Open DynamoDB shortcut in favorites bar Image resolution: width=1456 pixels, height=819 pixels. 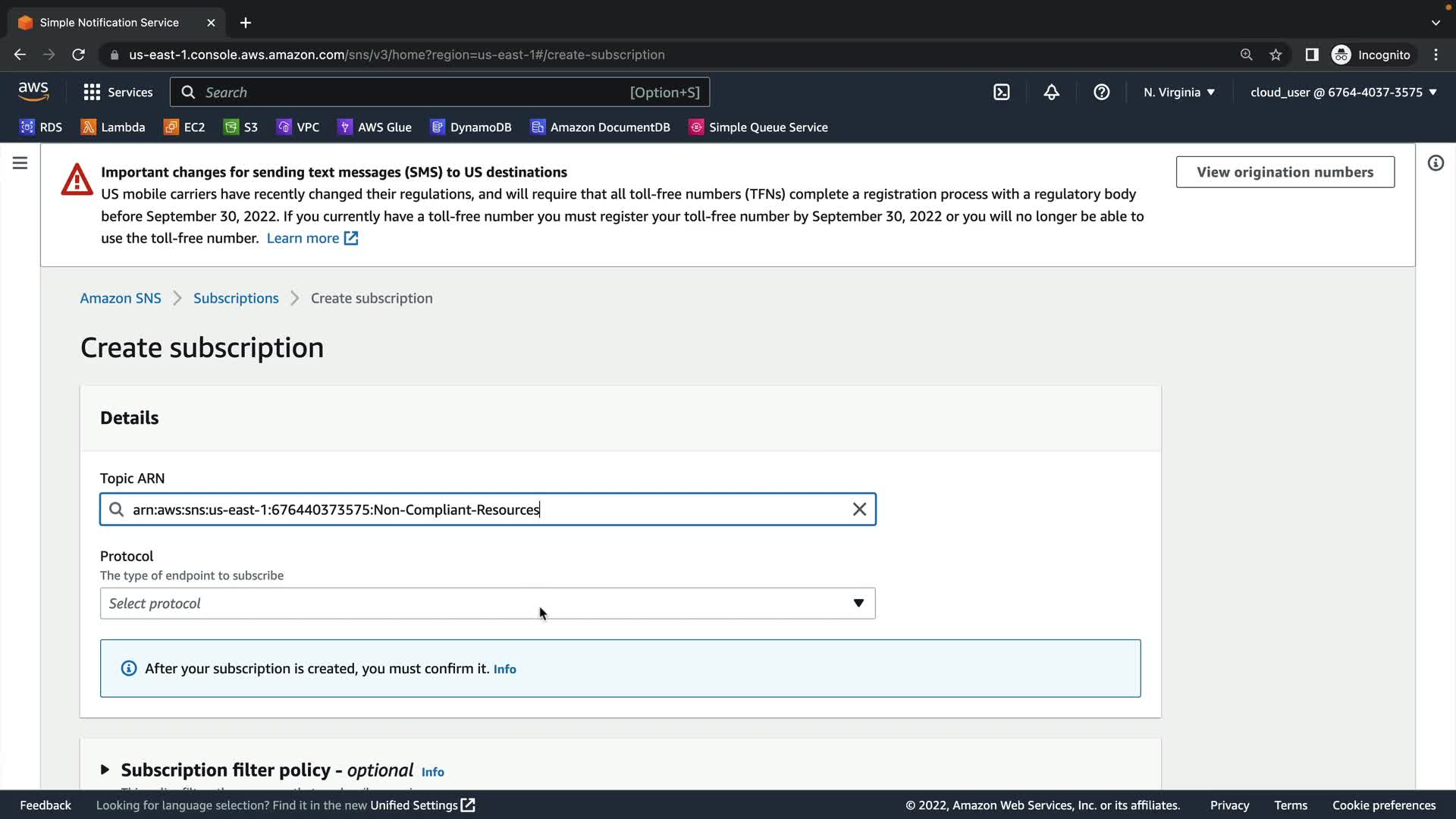pyautogui.click(x=471, y=127)
